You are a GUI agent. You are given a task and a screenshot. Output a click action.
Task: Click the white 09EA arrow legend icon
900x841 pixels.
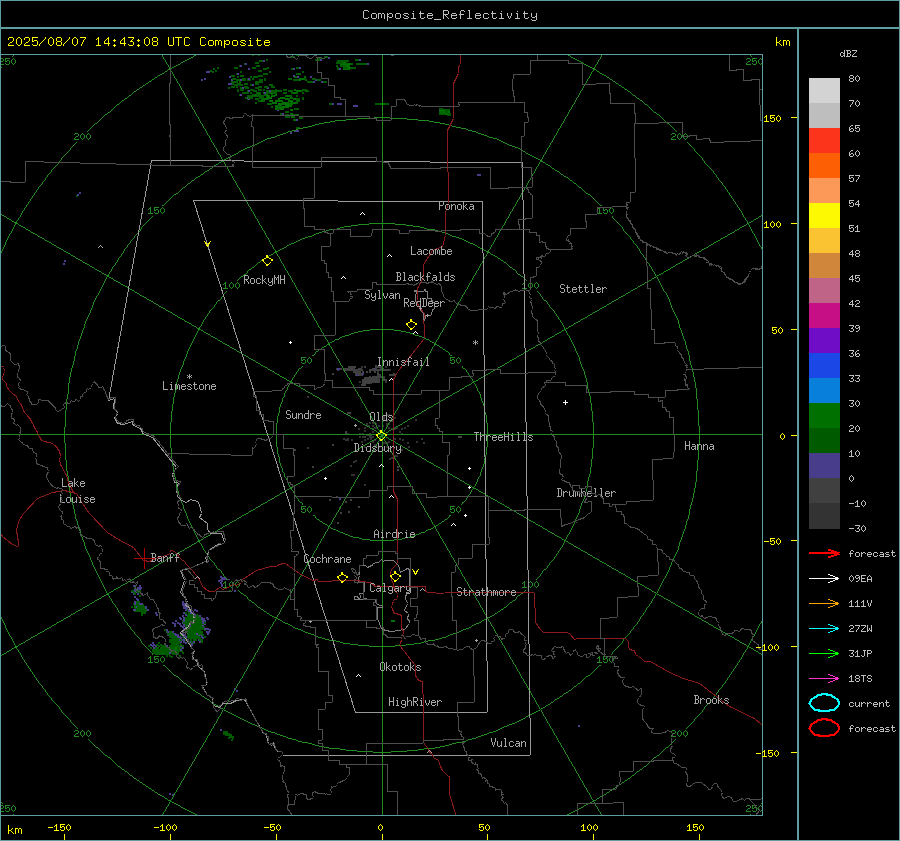(x=824, y=579)
